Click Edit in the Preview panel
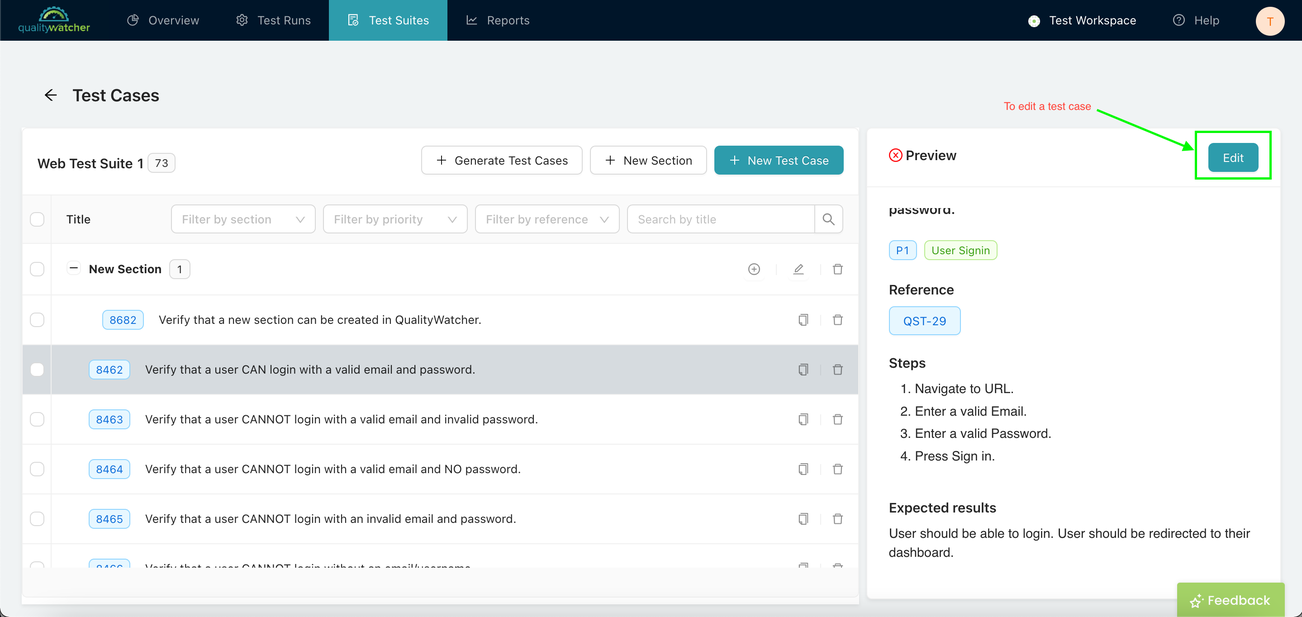1302x617 pixels. [x=1233, y=157]
